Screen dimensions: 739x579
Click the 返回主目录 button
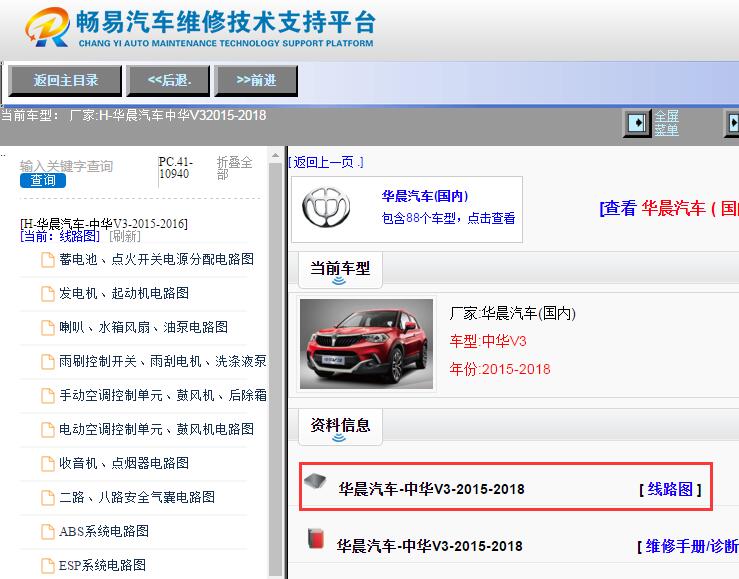66,81
